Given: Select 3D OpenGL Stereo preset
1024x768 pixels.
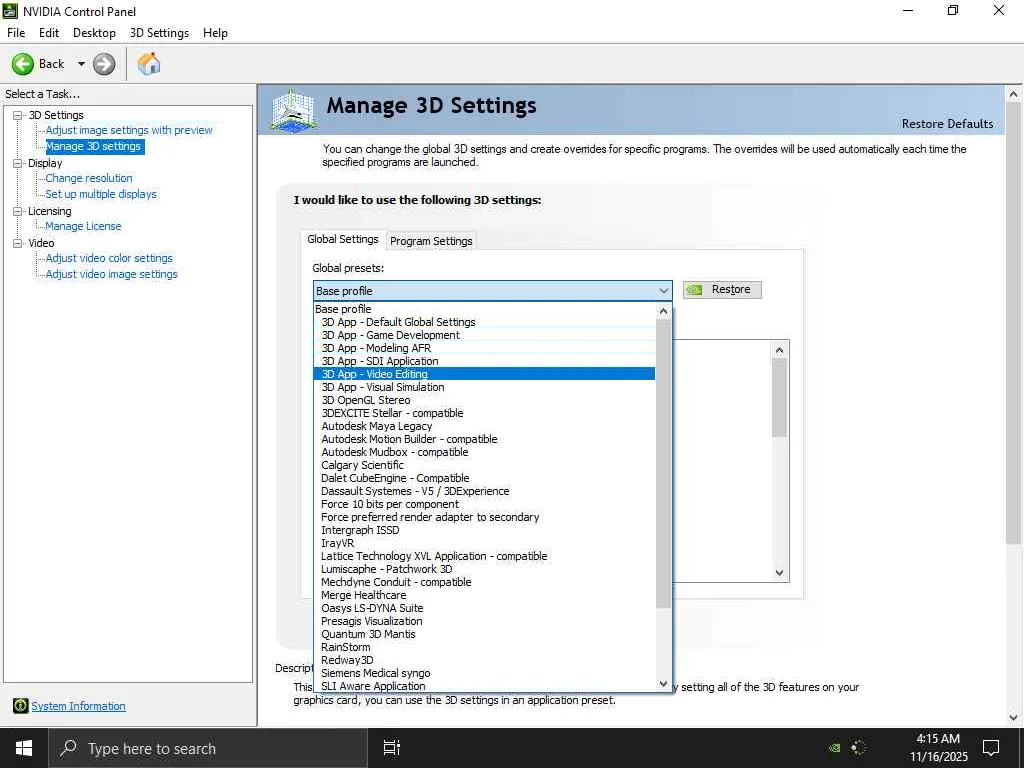Looking at the screenshot, I should (x=484, y=400).
